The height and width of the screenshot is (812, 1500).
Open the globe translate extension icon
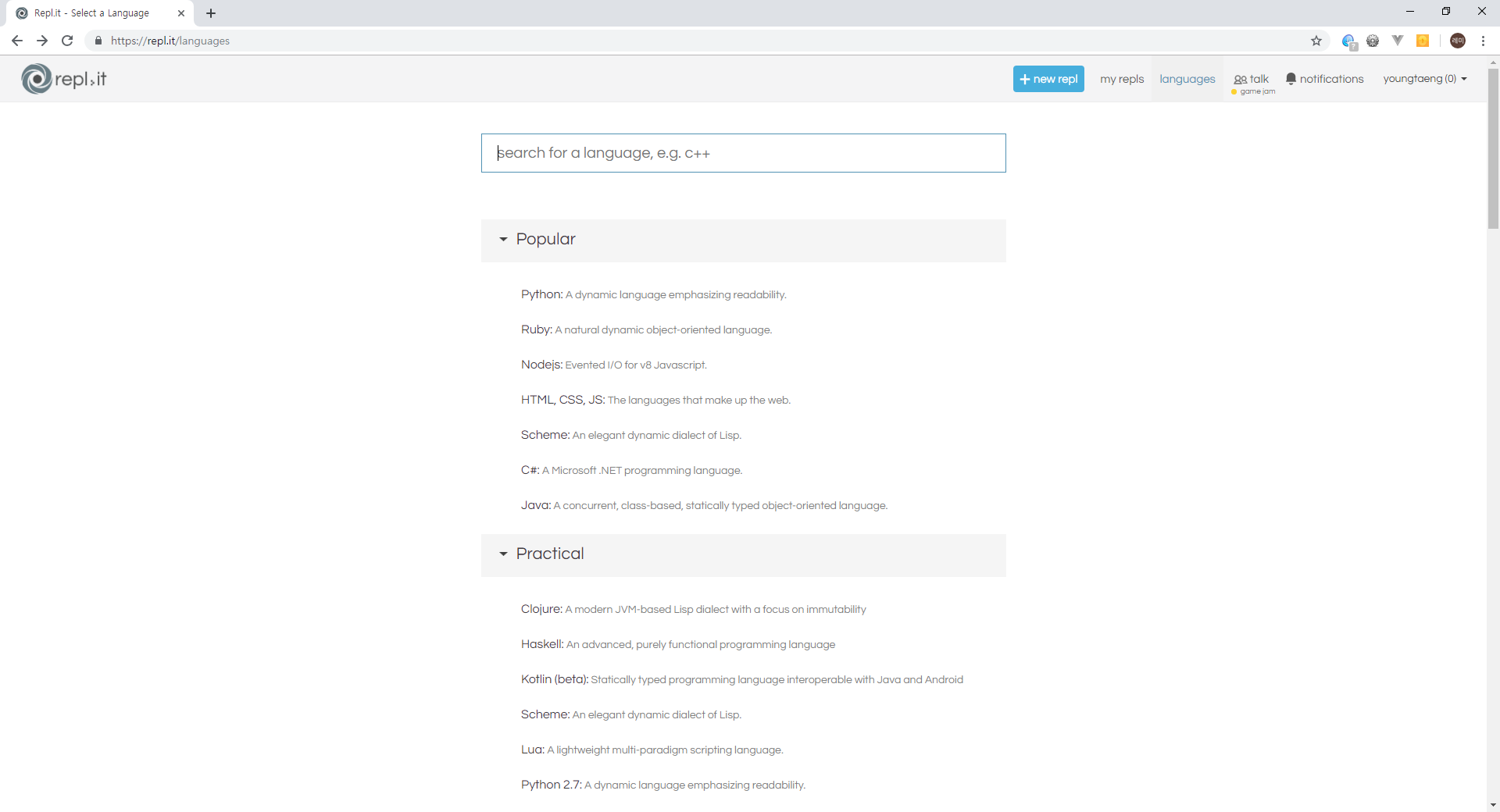coord(1349,41)
